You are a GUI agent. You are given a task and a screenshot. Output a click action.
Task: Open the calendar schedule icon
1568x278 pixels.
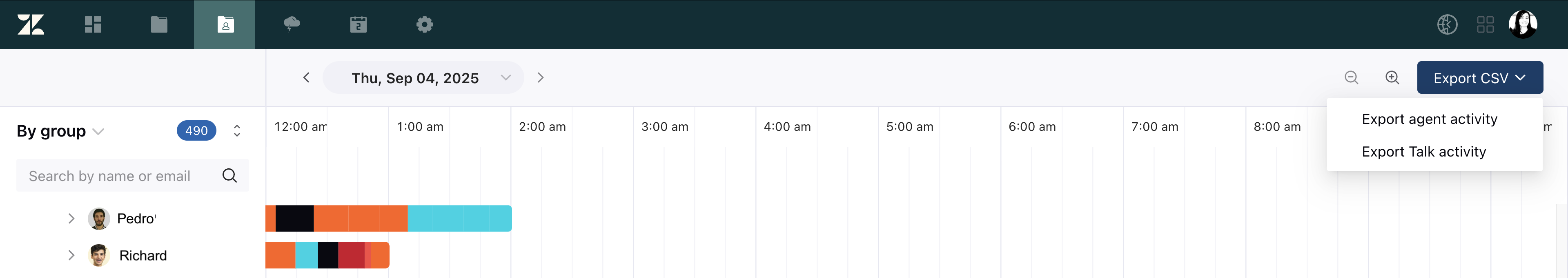coord(358,24)
